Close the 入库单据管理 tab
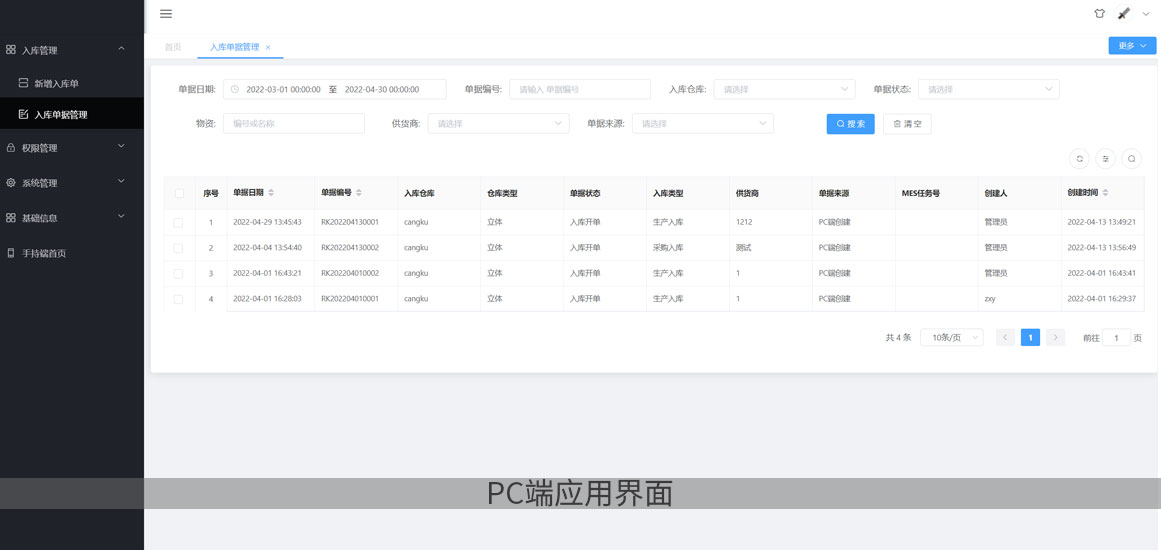The image size is (1161, 550). (x=268, y=48)
